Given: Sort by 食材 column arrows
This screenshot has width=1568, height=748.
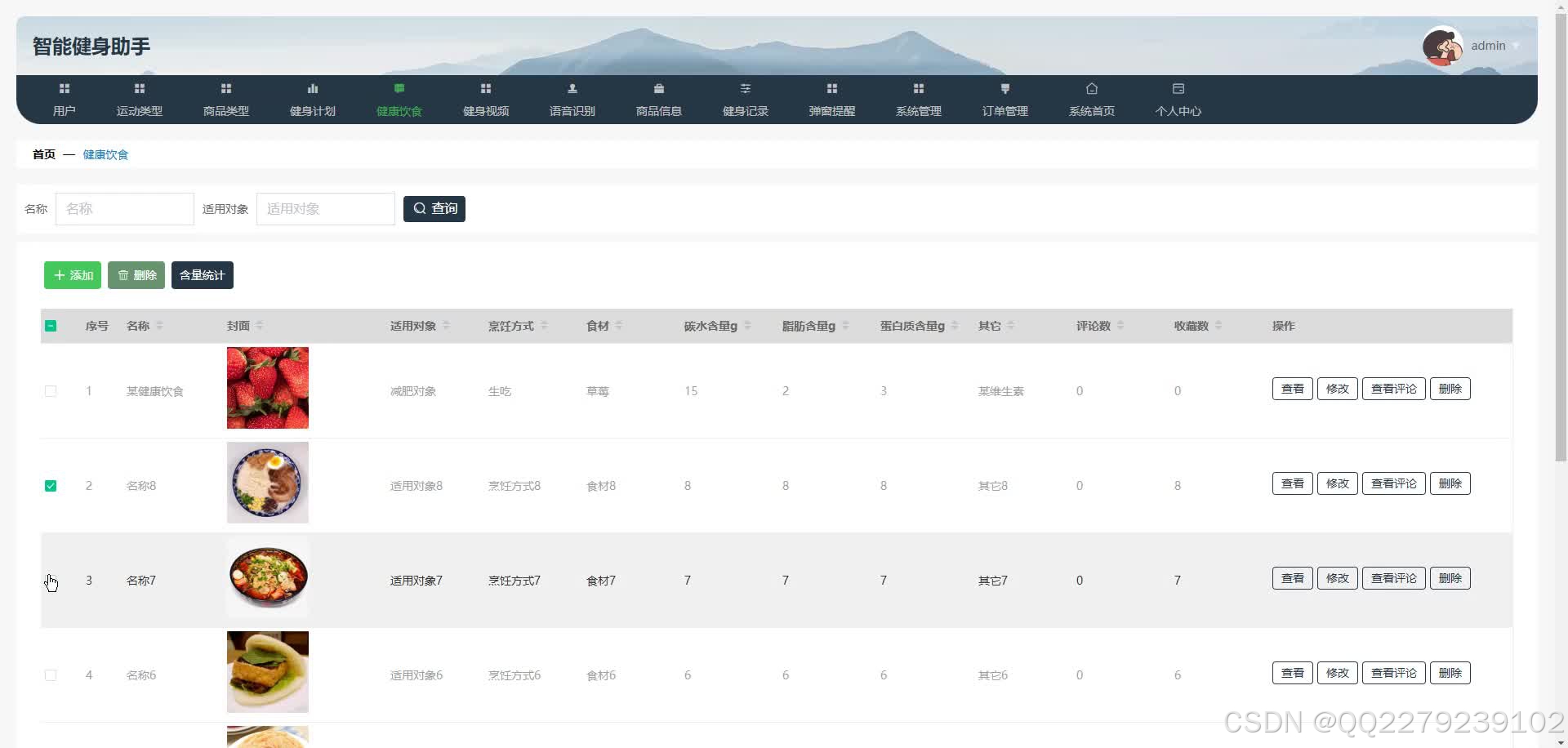Looking at the screenshot, I should click(619, 326).
